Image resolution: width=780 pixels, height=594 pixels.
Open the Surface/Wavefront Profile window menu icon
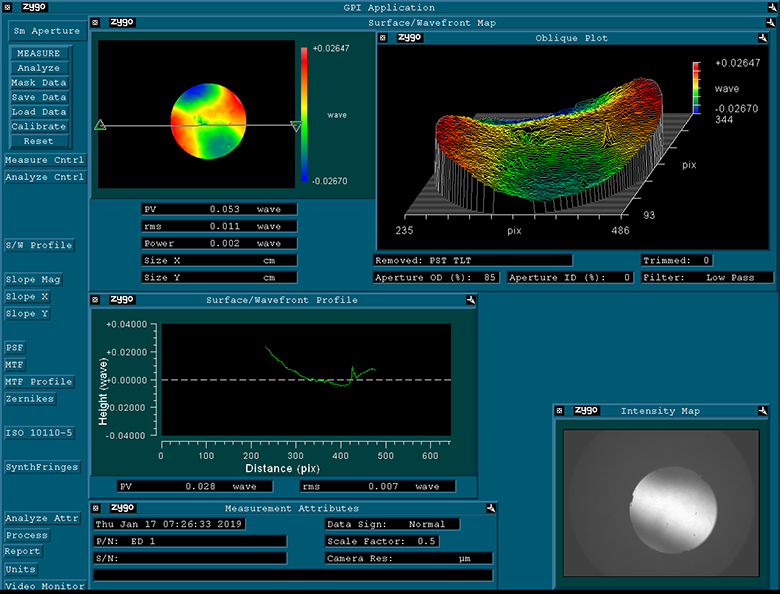click(x=96, y=299)
